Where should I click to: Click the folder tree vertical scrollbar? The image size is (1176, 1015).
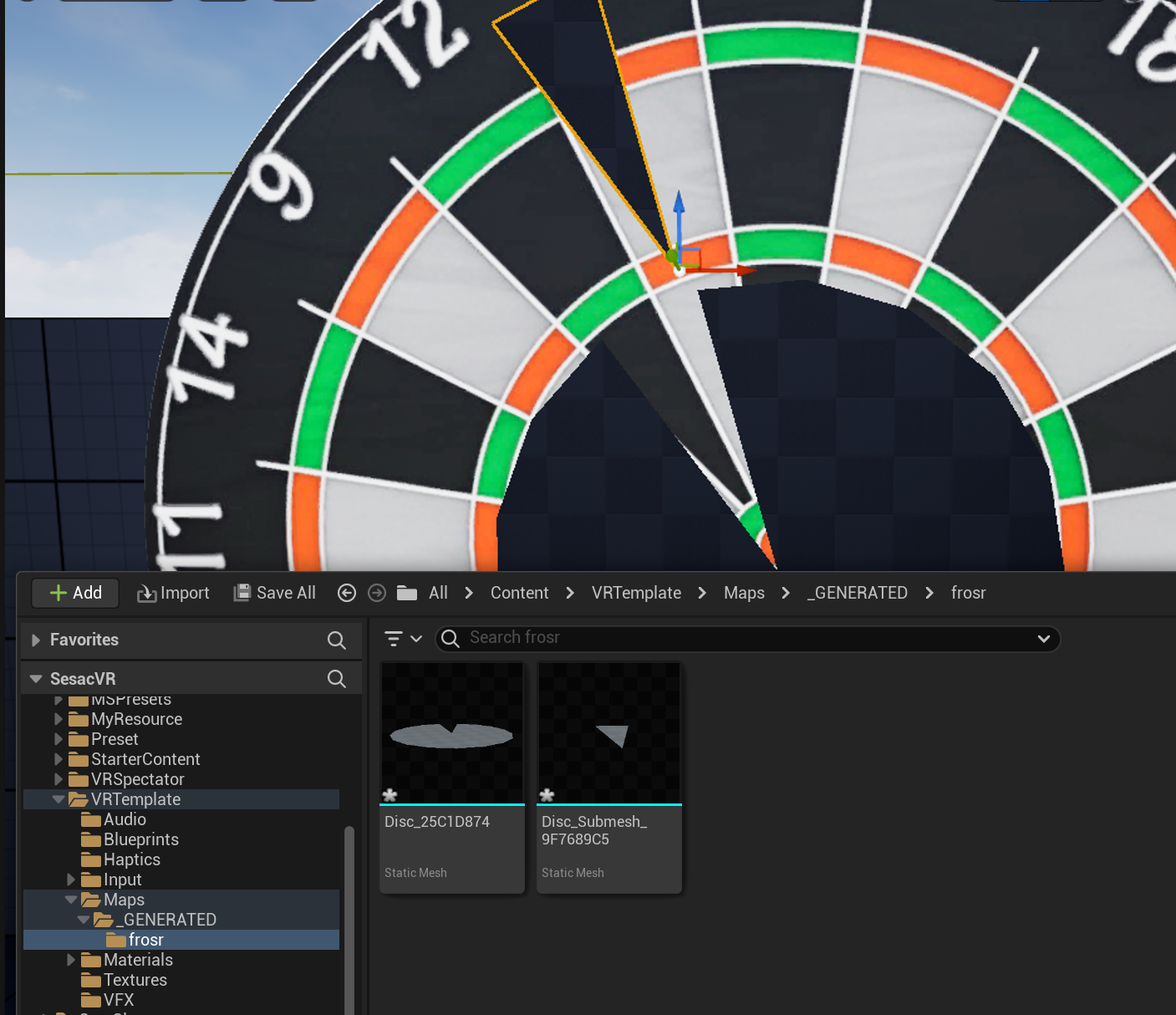(349, 920)
